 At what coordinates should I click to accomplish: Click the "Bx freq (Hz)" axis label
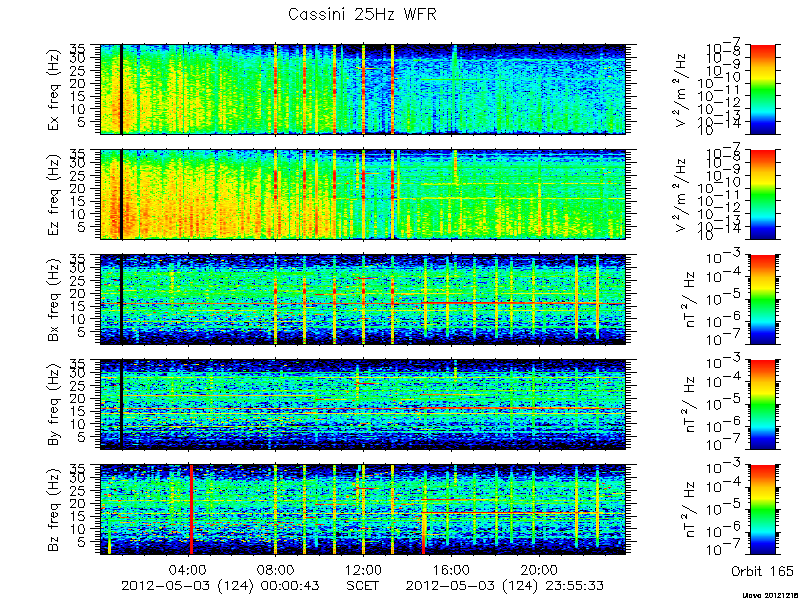[x=54, y=299]
